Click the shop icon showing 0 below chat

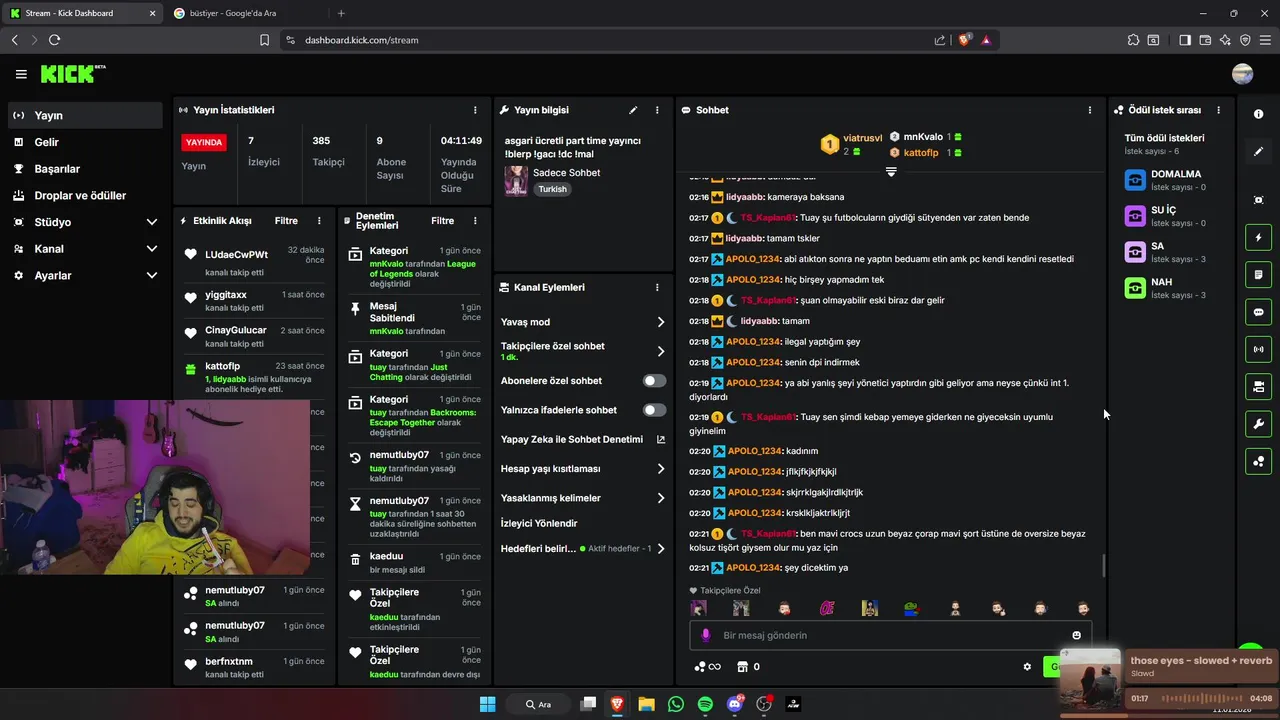coord(748,667)
